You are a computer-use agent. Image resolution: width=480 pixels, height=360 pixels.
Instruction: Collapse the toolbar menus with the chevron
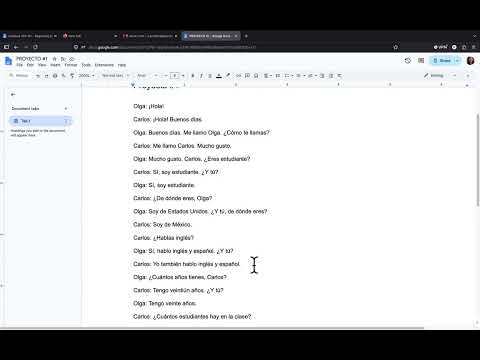(468, 76)
